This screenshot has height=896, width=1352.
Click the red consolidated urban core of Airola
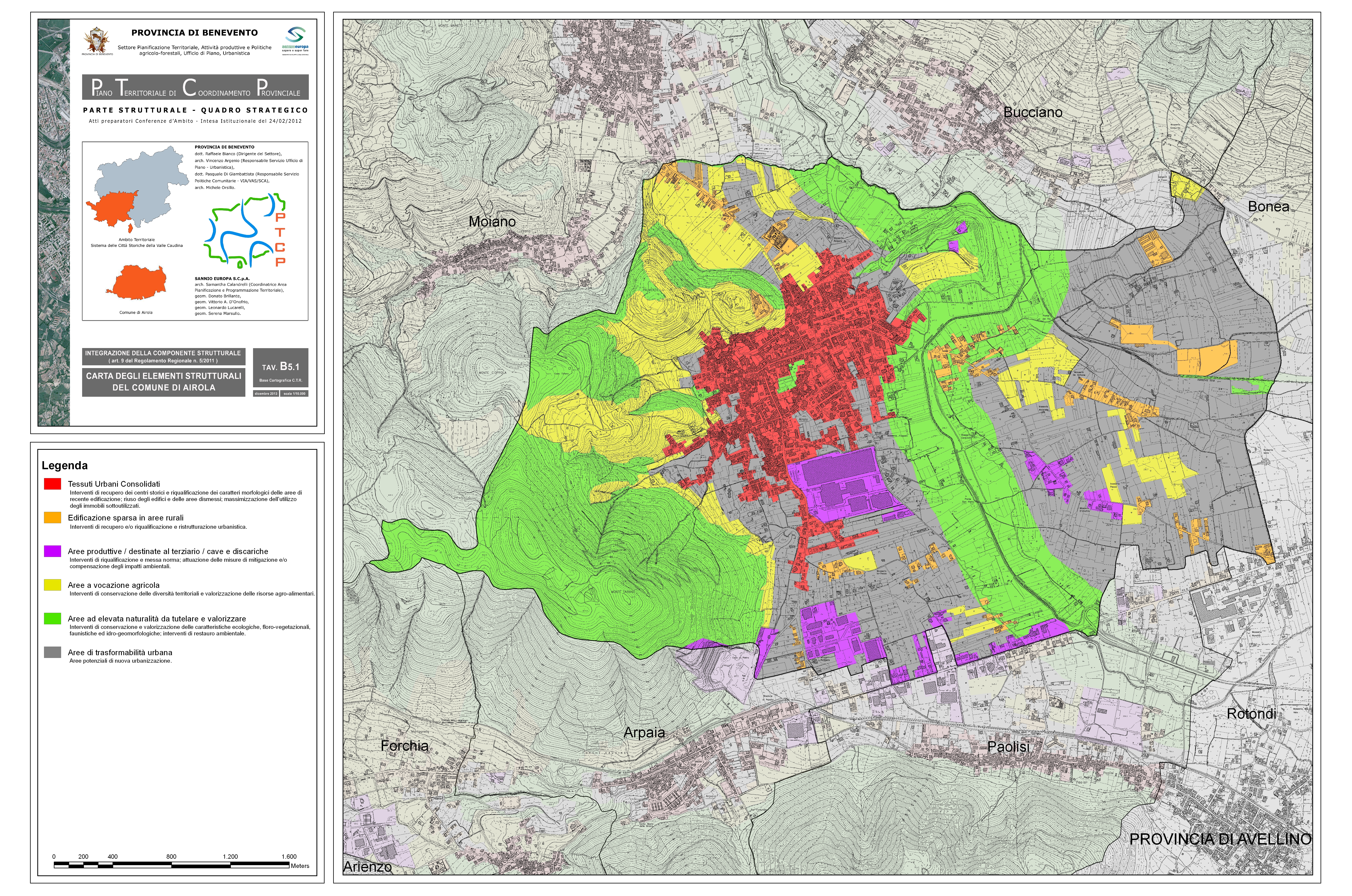[x=800, y=371]
